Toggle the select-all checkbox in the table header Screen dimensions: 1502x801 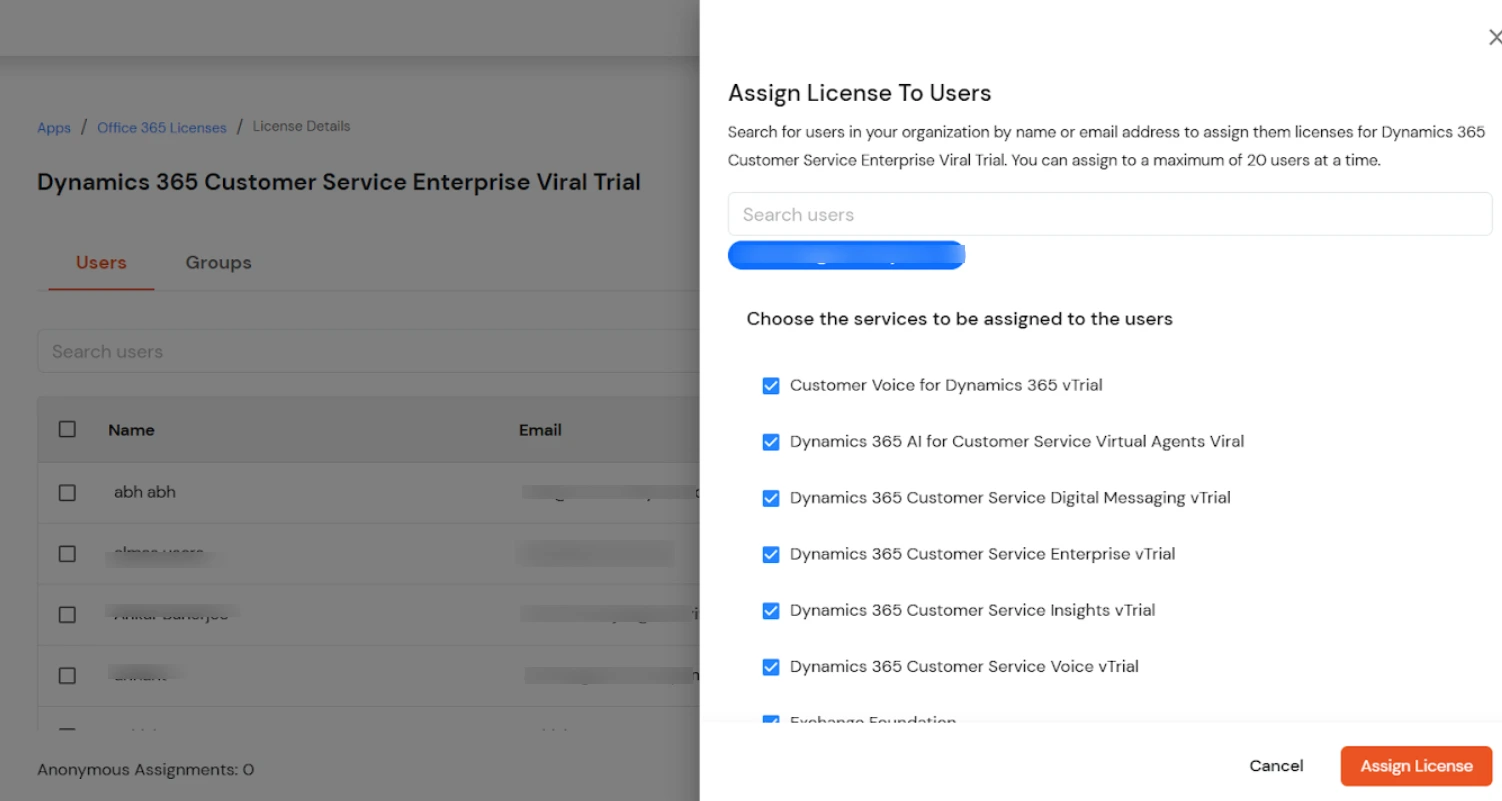(x=67, y=428)
